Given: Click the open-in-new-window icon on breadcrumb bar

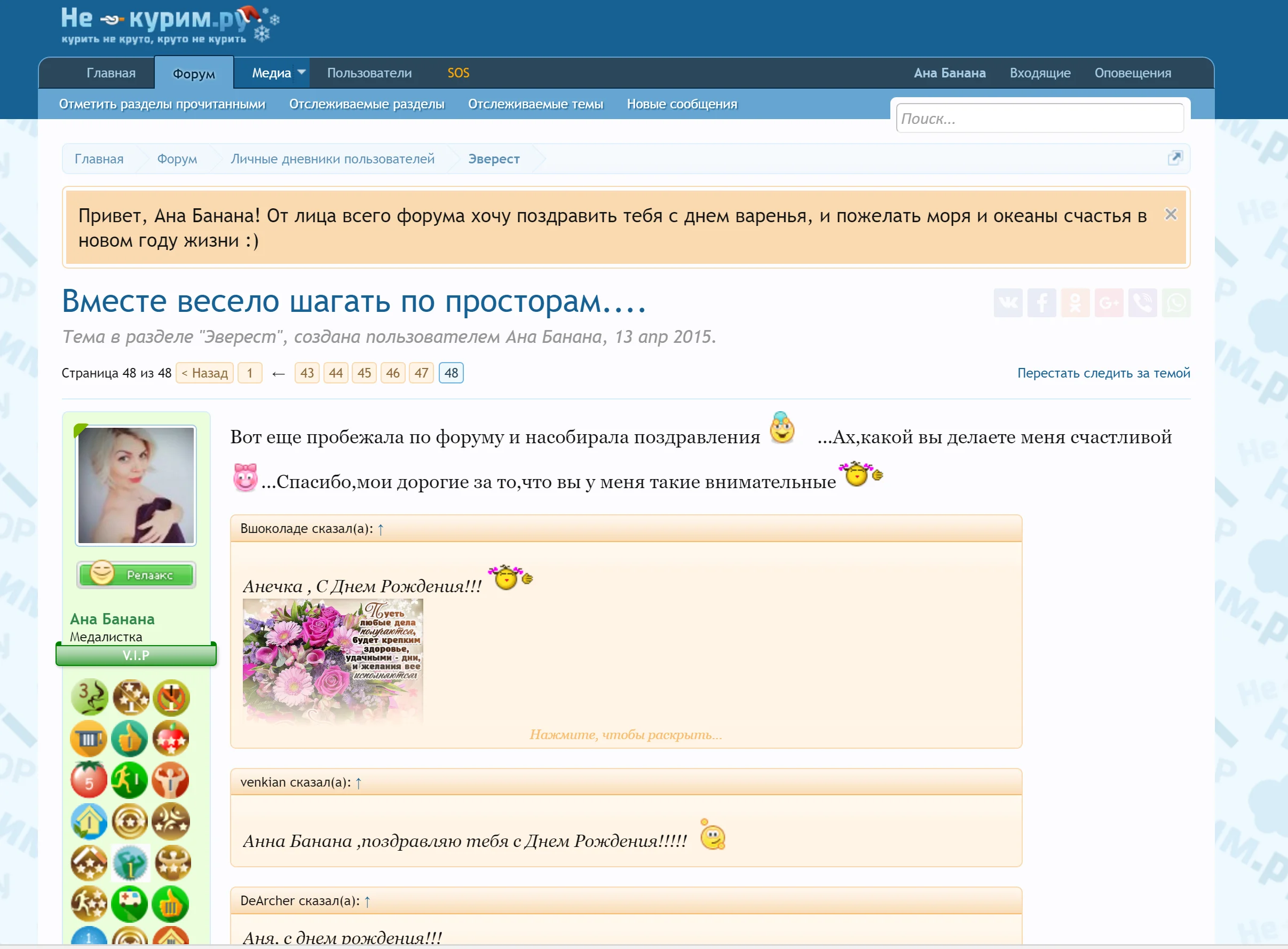Looking at the screenshot, I should [1175, 158].
